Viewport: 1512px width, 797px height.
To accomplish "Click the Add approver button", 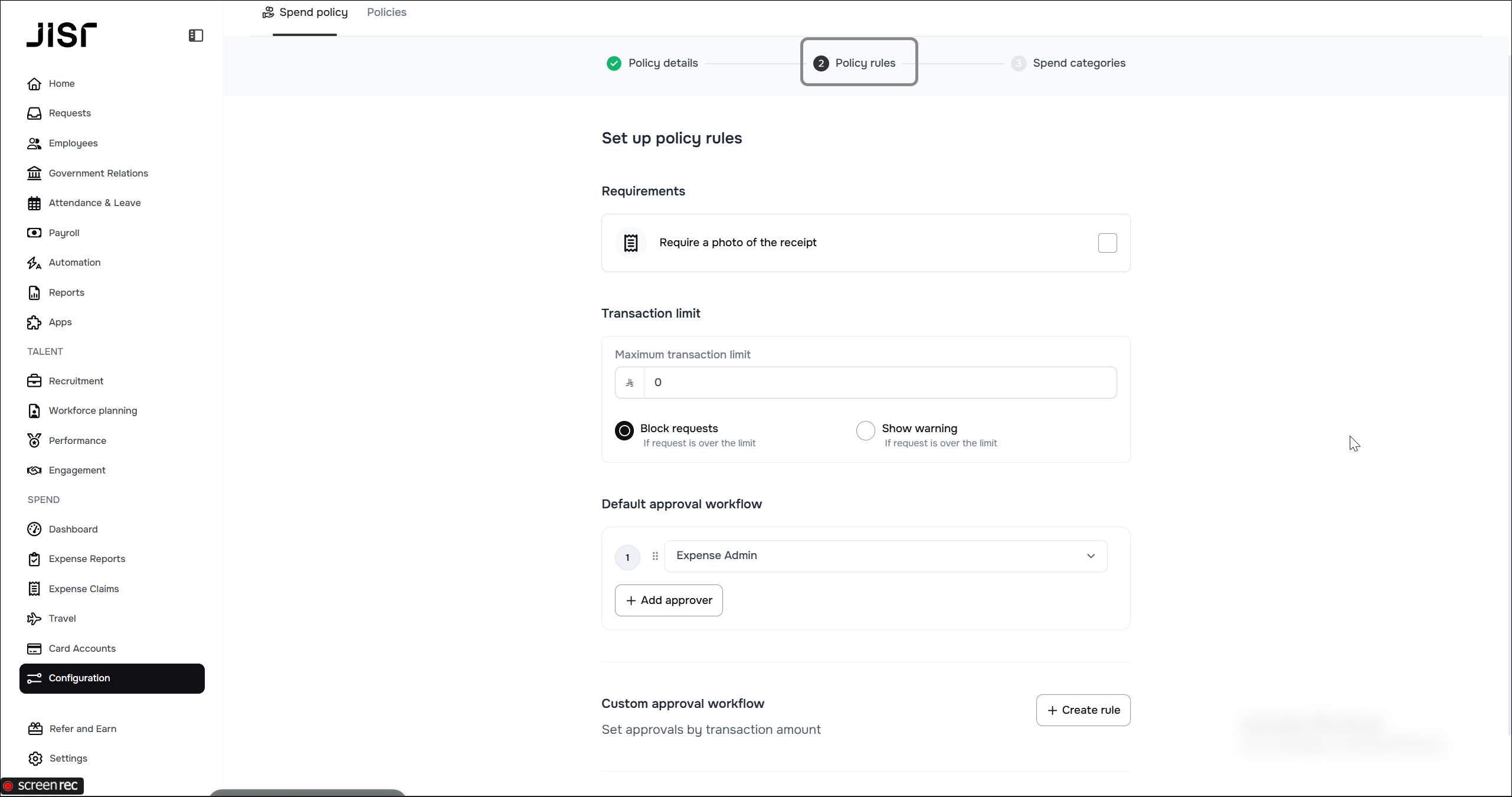I will 668,600.
